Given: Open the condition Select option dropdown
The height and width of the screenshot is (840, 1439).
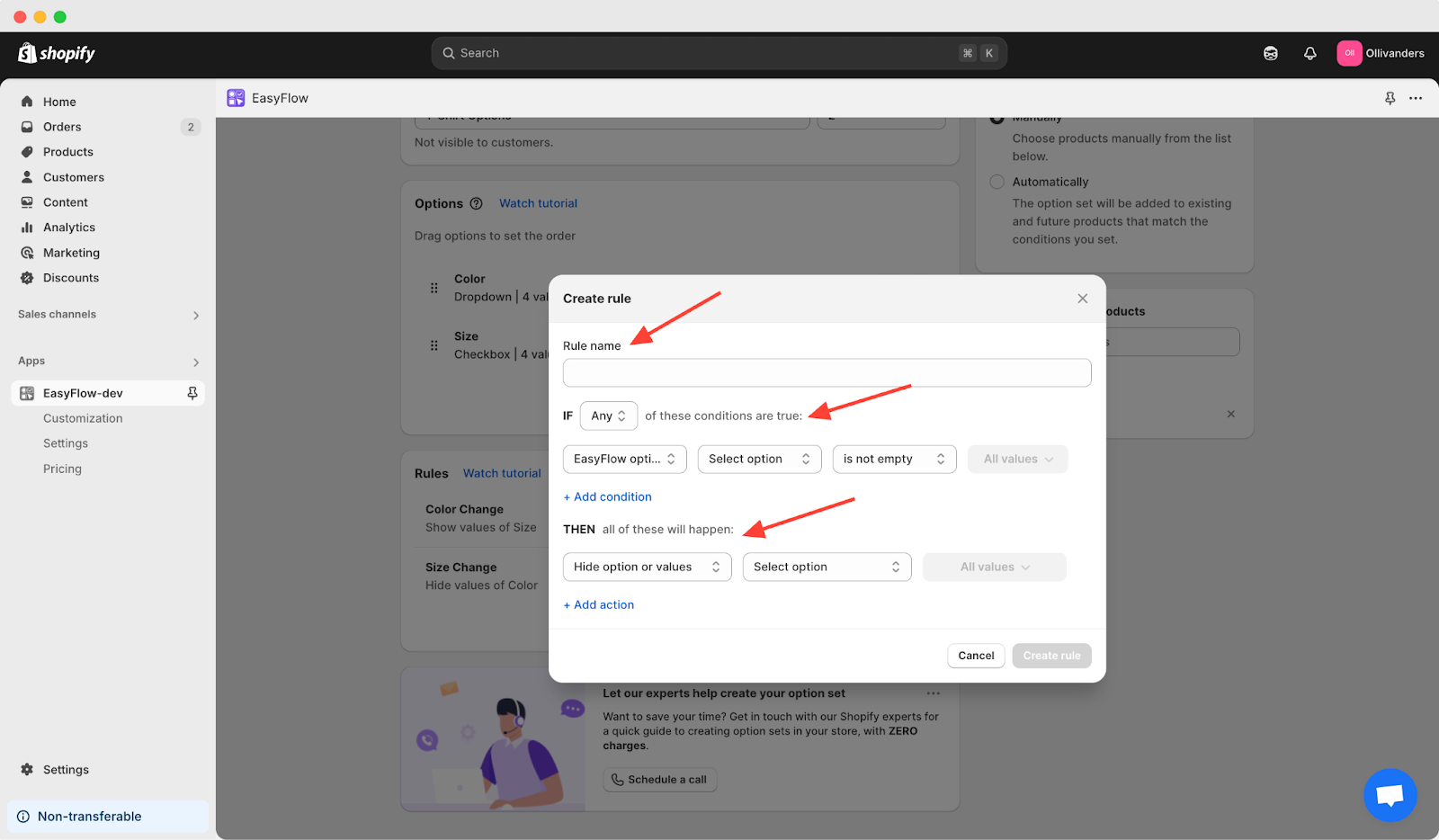Looking at the screenshot, I should click(x=760, y=459).
